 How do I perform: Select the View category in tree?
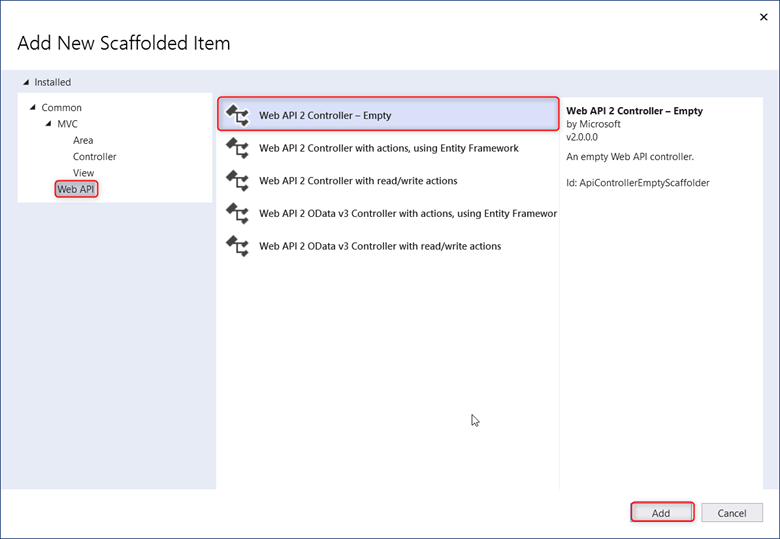click(x=83, y=173)
